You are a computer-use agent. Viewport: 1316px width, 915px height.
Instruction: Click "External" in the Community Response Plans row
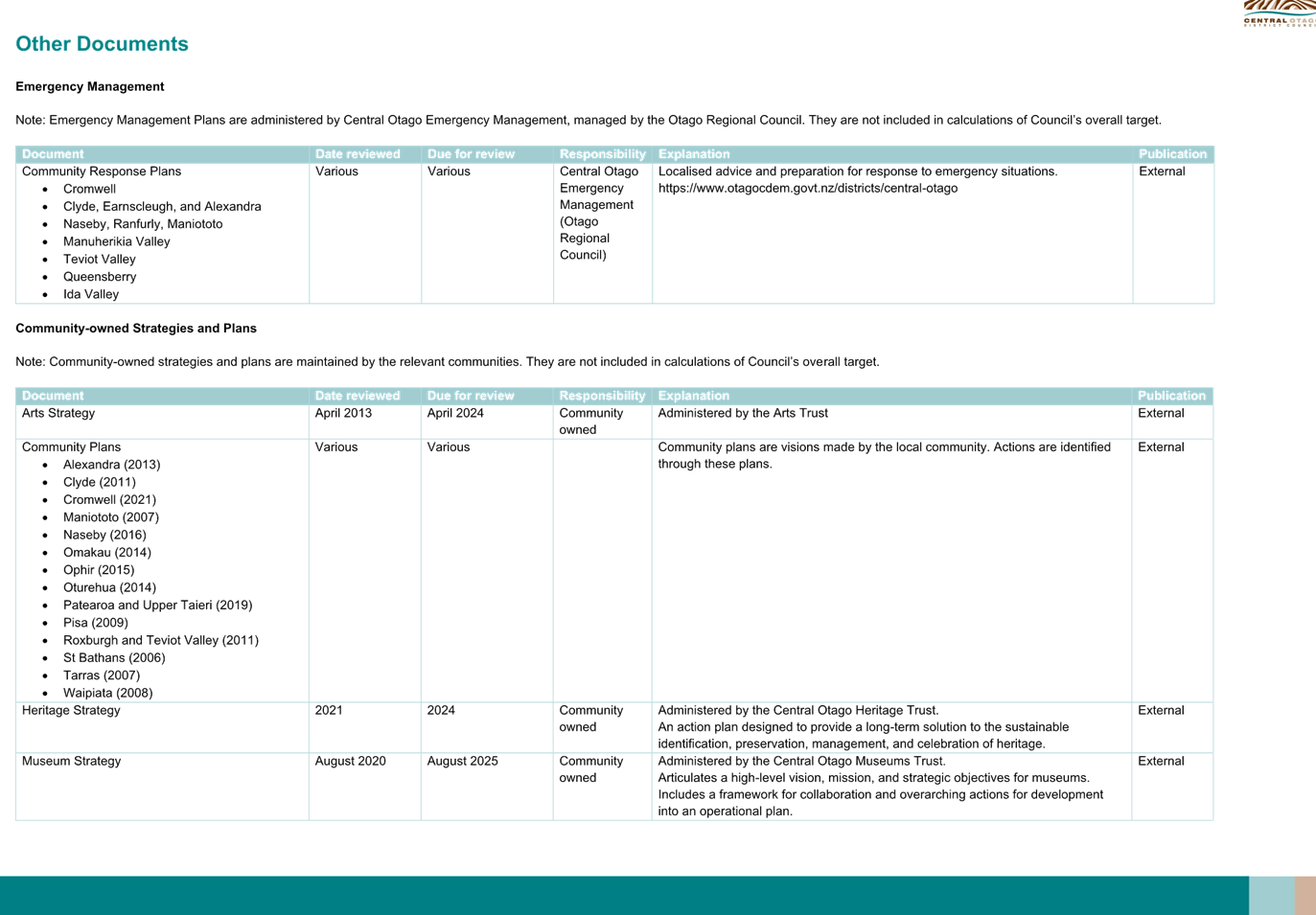pos(1162,172)
